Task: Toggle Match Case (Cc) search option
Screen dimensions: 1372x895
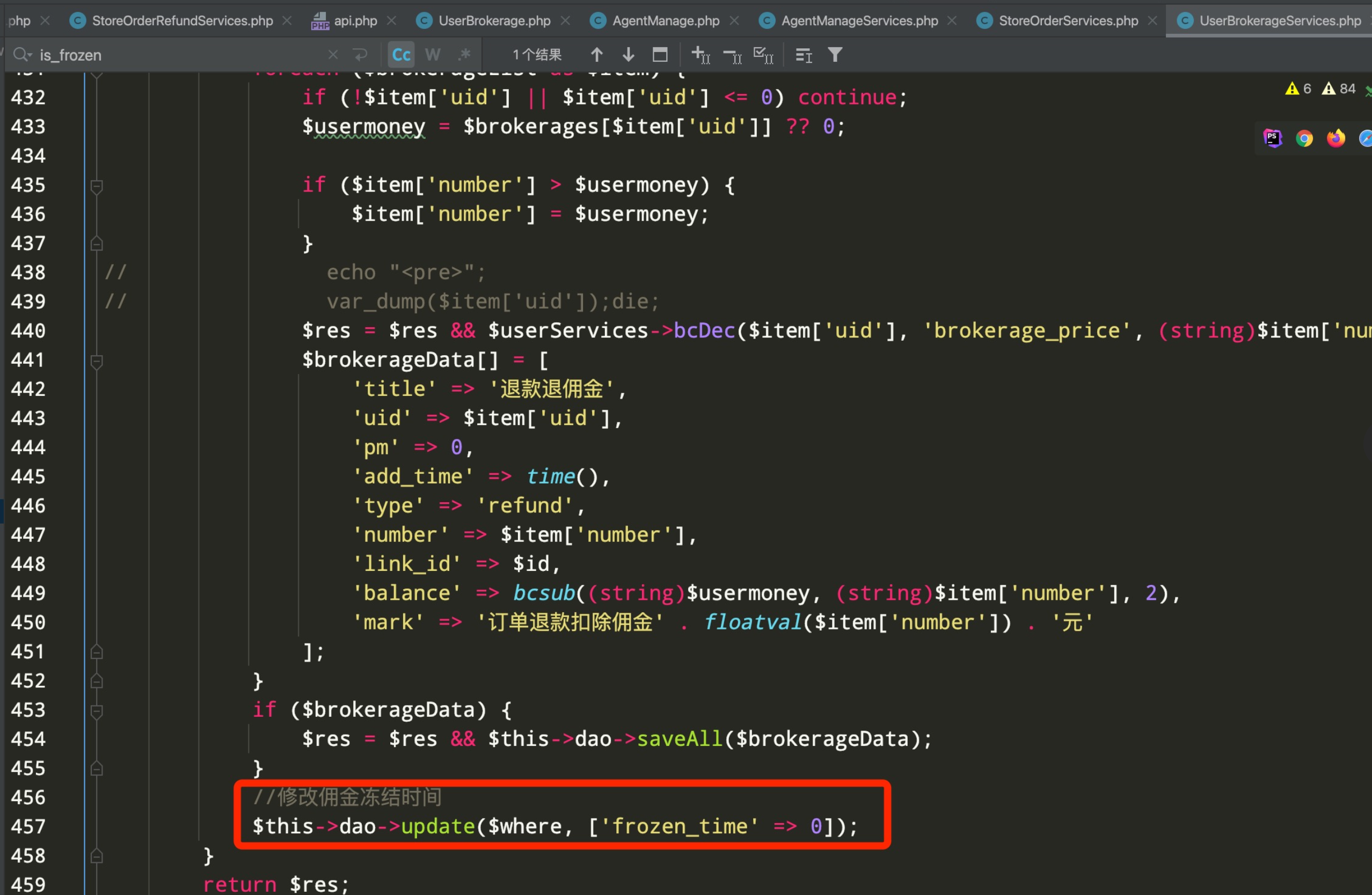Action: coord(401,55)
